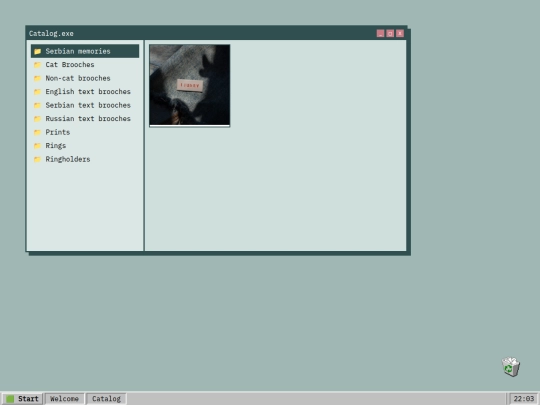Click the folder icon beside Ringholders

pyautogui.click(x=37, y=159)
